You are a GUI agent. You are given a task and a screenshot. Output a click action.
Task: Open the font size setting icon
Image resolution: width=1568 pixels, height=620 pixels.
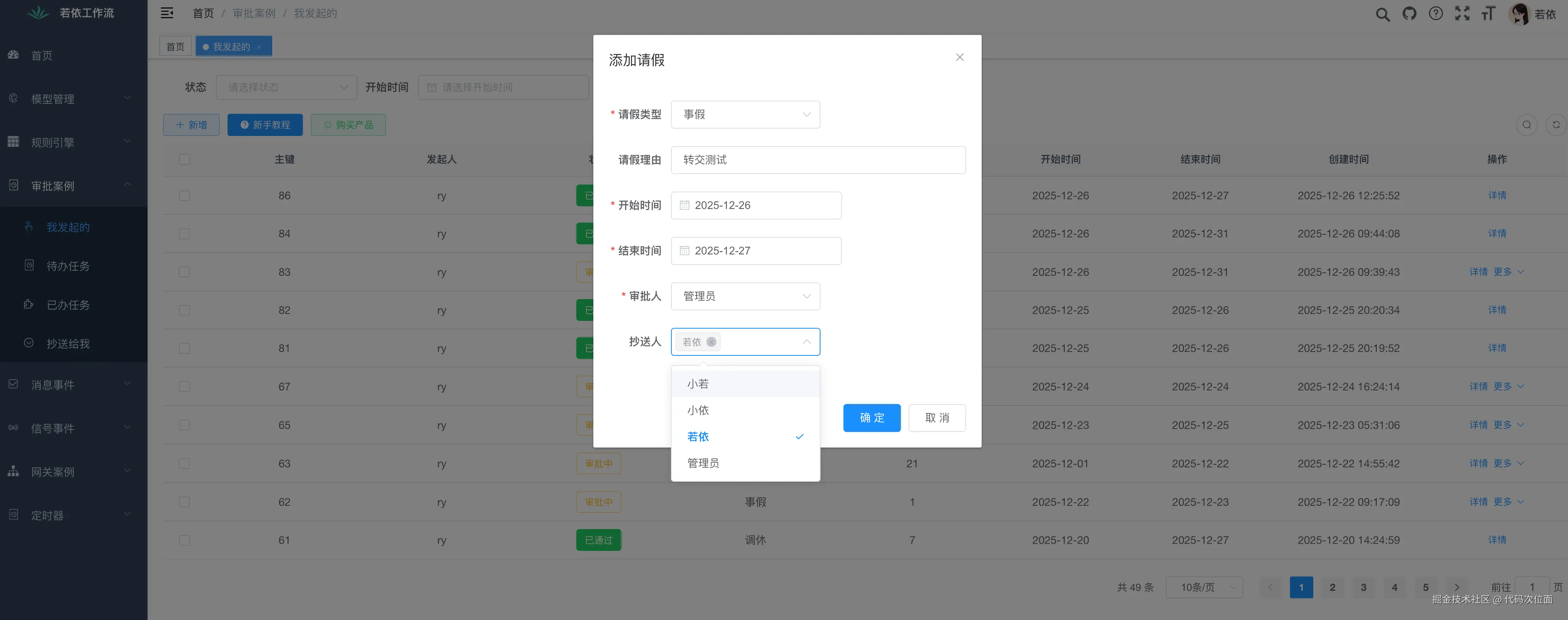tap(1488, 13)
